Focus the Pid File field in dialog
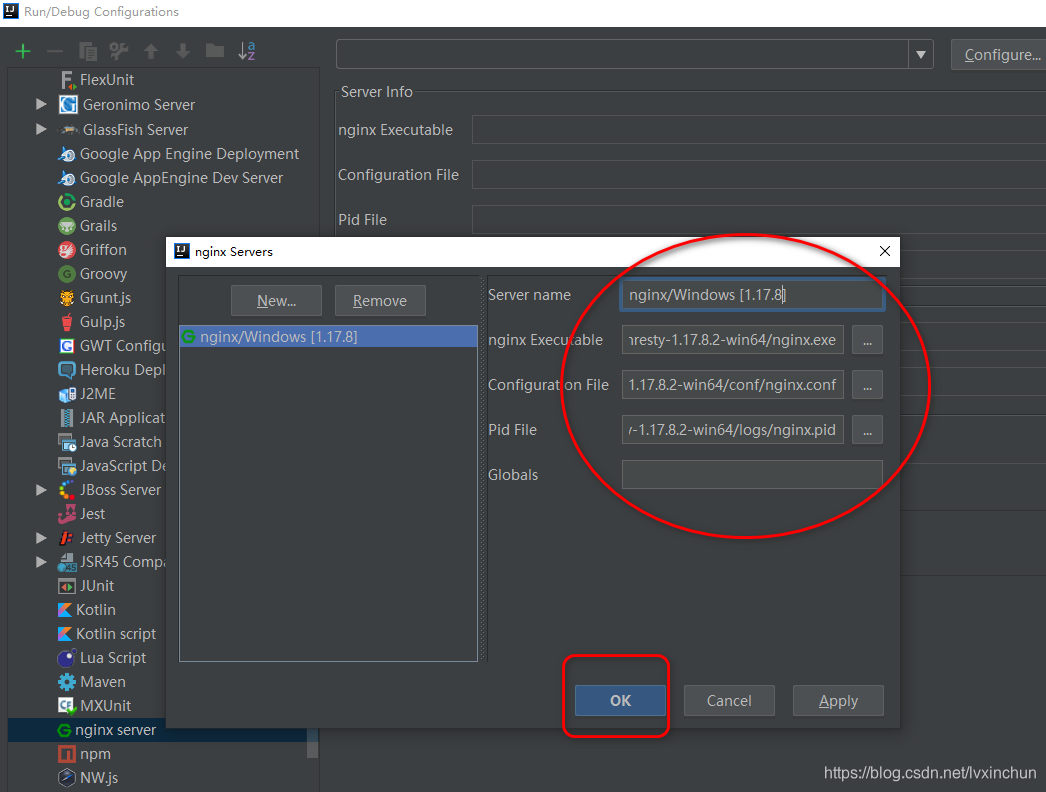 coord(732,430)
